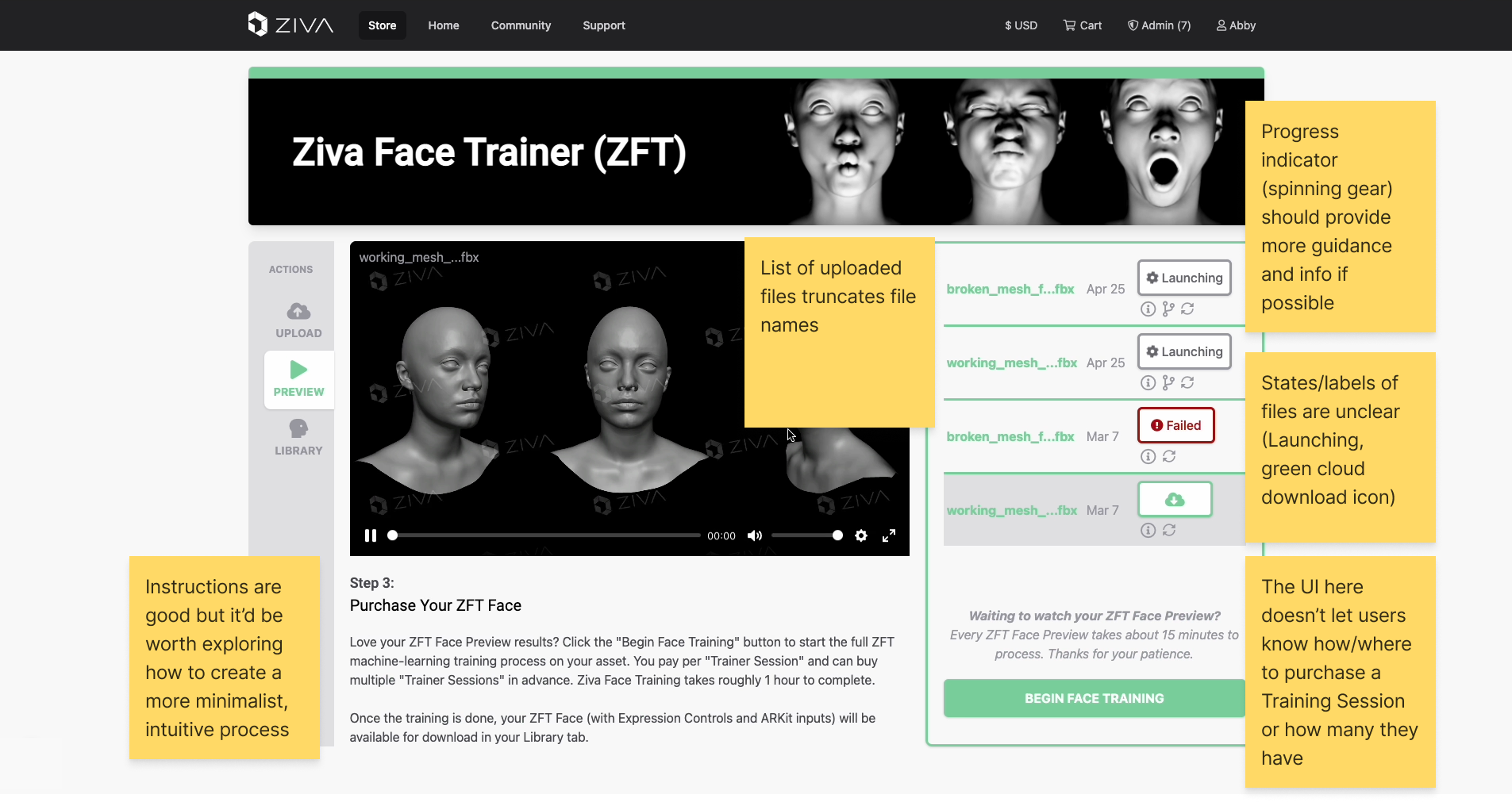
Task: Refresh the working_mesh Apr 25 file
Action: [x=1187, y=383]
